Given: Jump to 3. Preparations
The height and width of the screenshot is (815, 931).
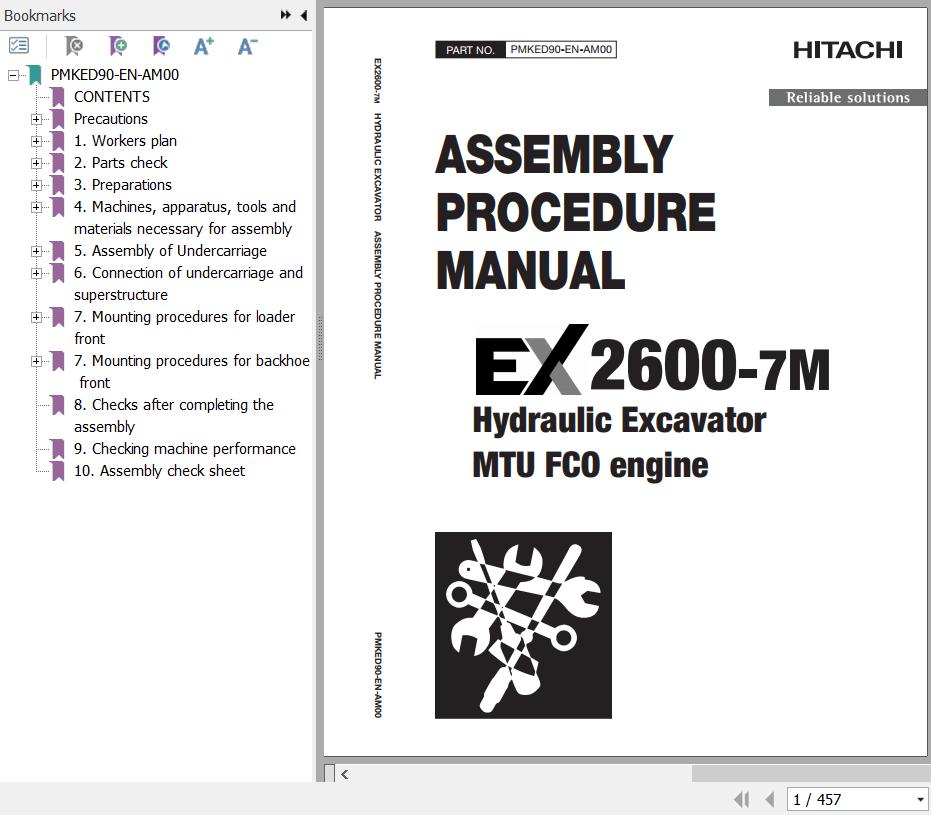Looking at the screenshot, I should (123, 185).
